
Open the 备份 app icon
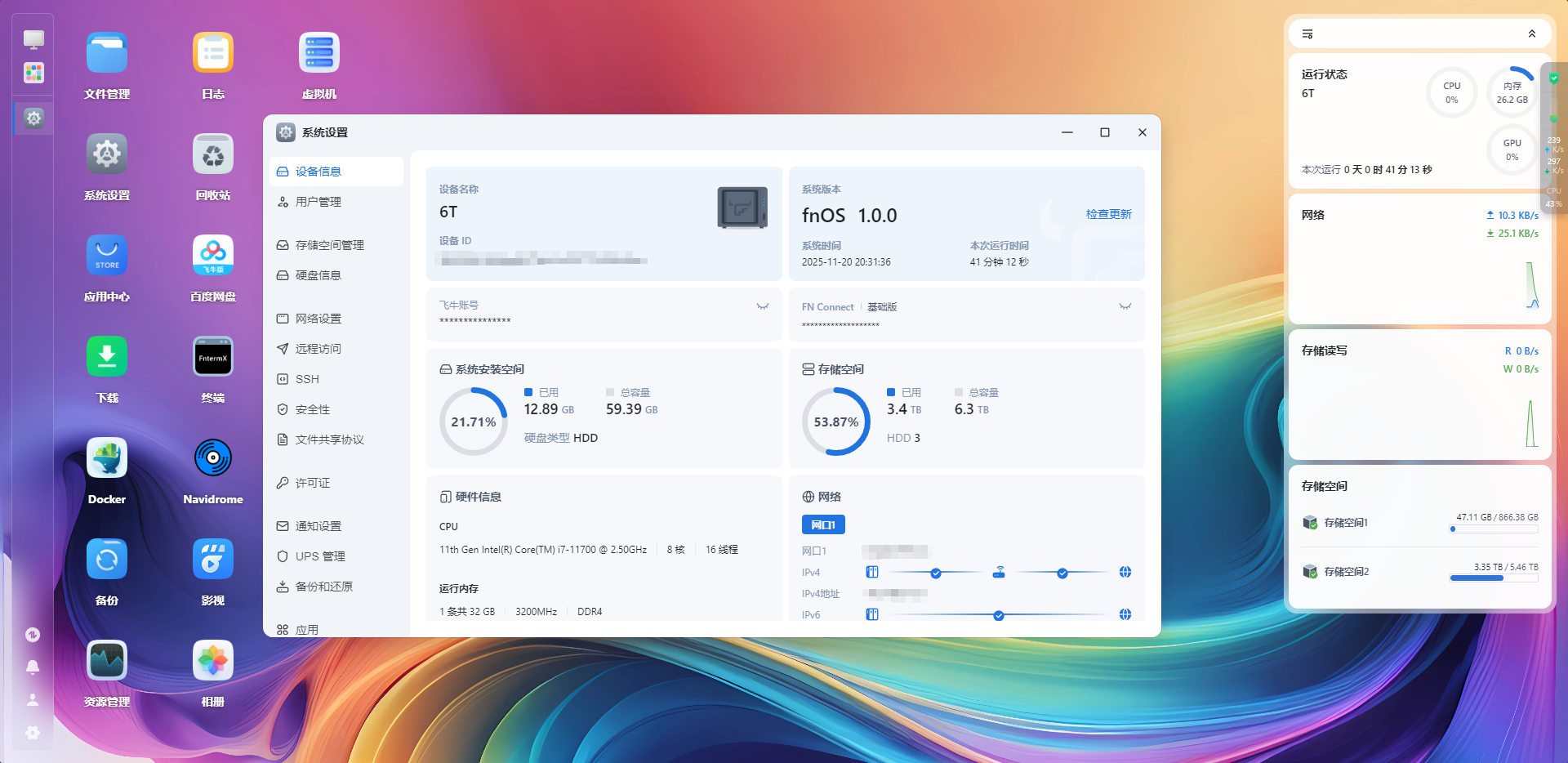pyautogui.click(x=107, y=560)
